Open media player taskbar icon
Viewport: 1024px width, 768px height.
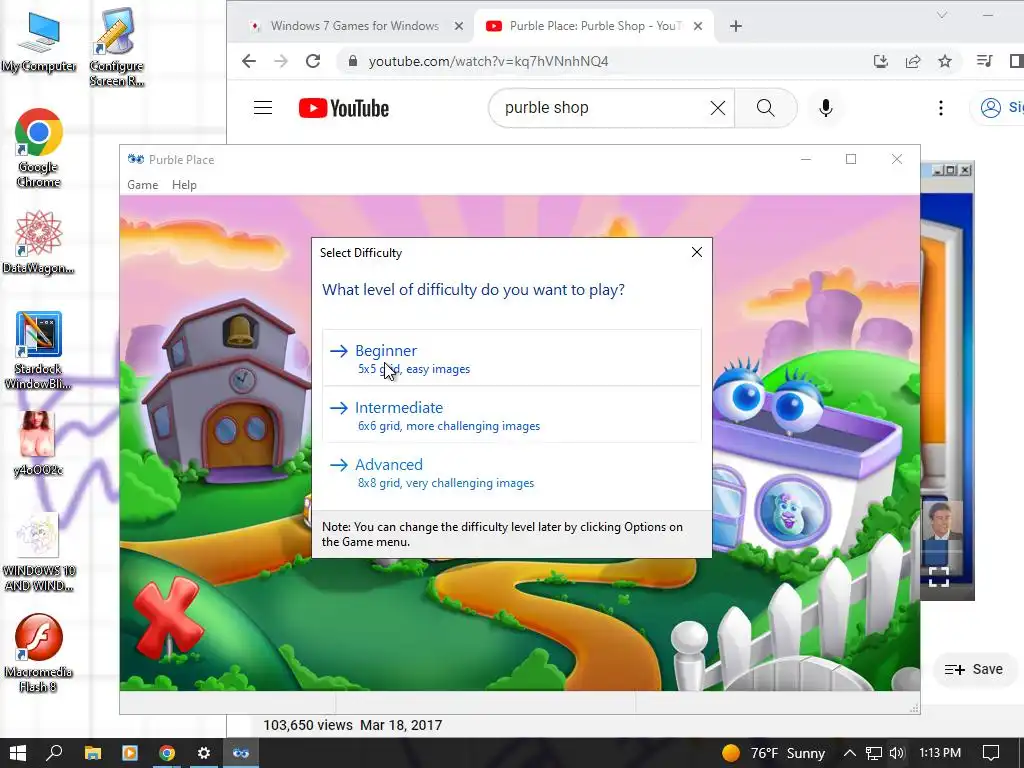(130, 753)
